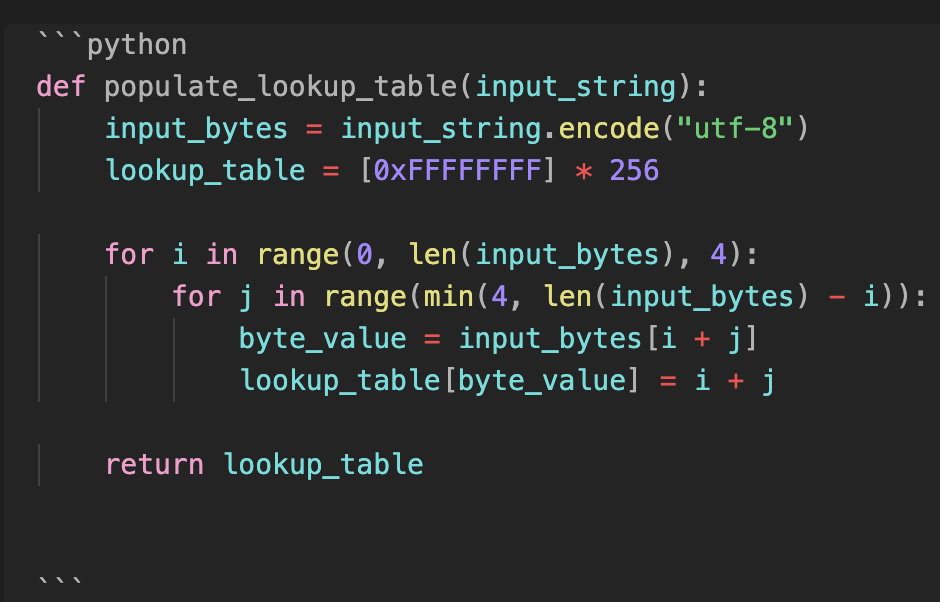Click the 0 start argument in range
This screenshot has height=602, width=940.
click(364, 255)
